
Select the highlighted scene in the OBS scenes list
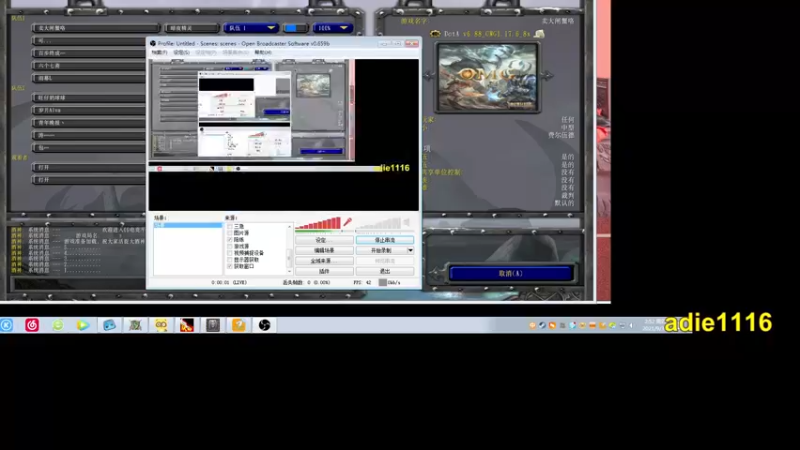click(x=188, y=225)
